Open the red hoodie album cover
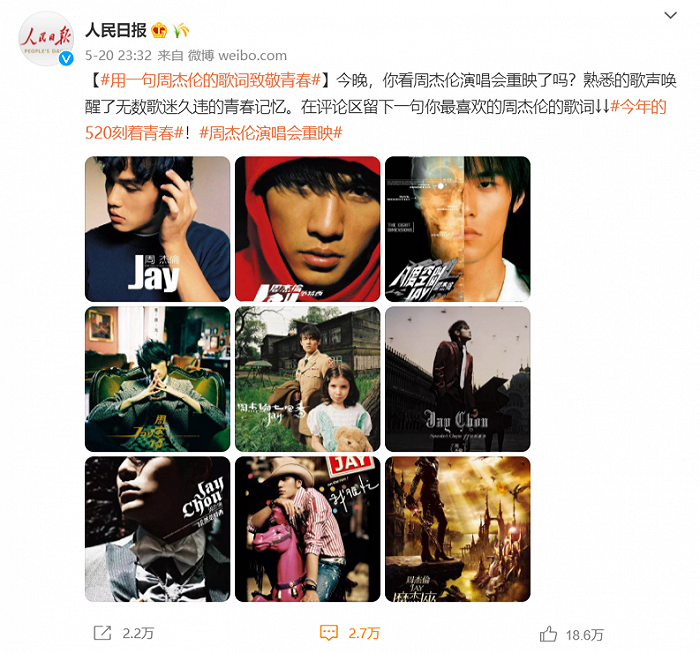700x653 pixels. click(308, 229)
